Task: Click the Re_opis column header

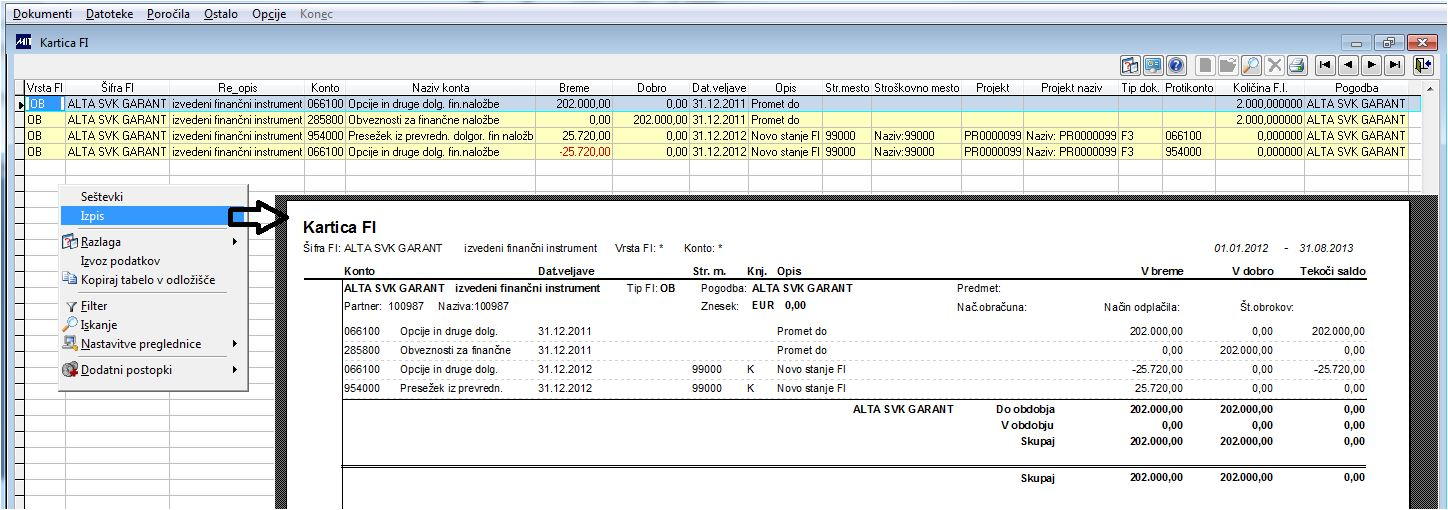Action: (237, 88)
